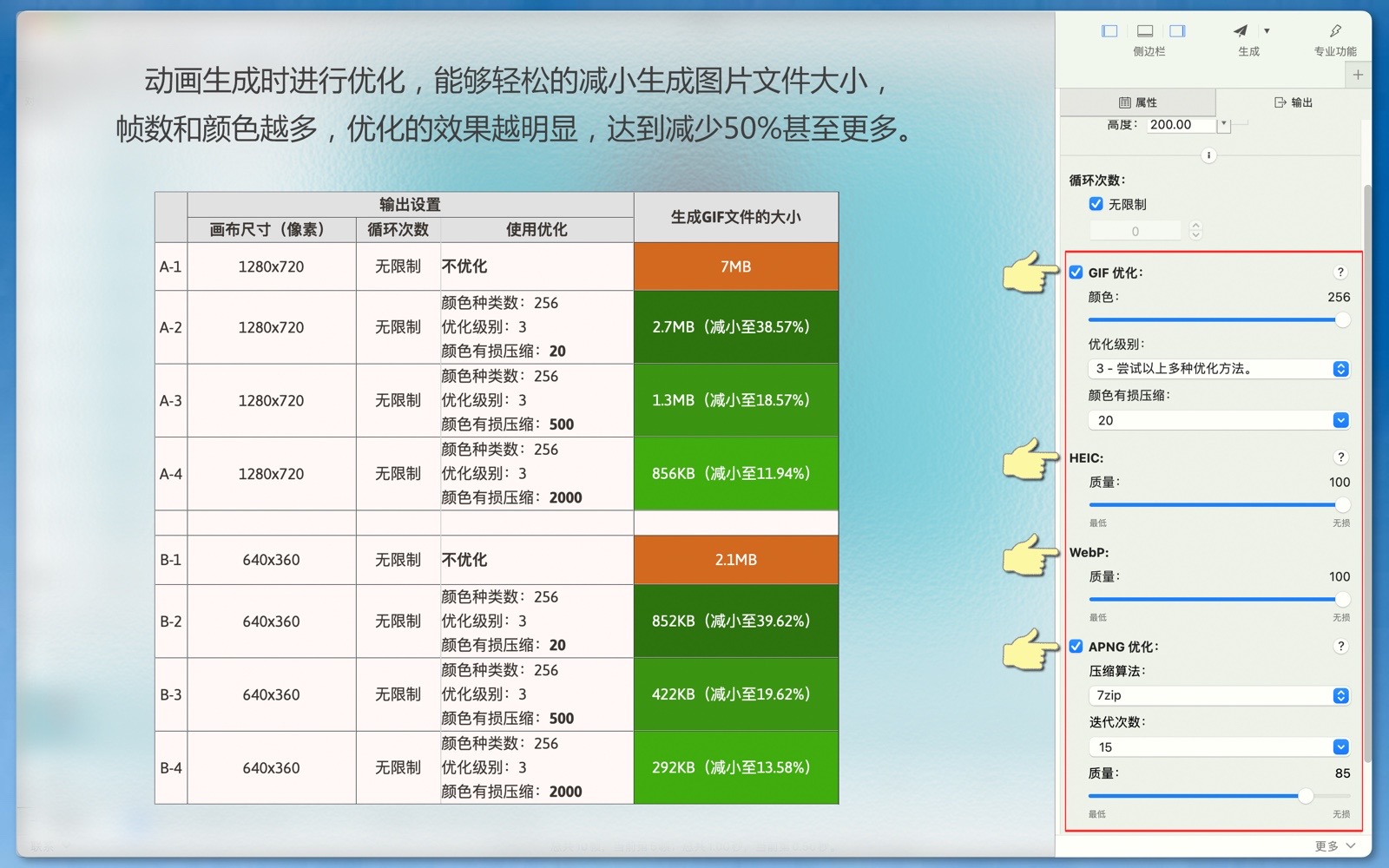Click the plus button below toolbar
The image size is (1389, 868).
(1358, 75)
